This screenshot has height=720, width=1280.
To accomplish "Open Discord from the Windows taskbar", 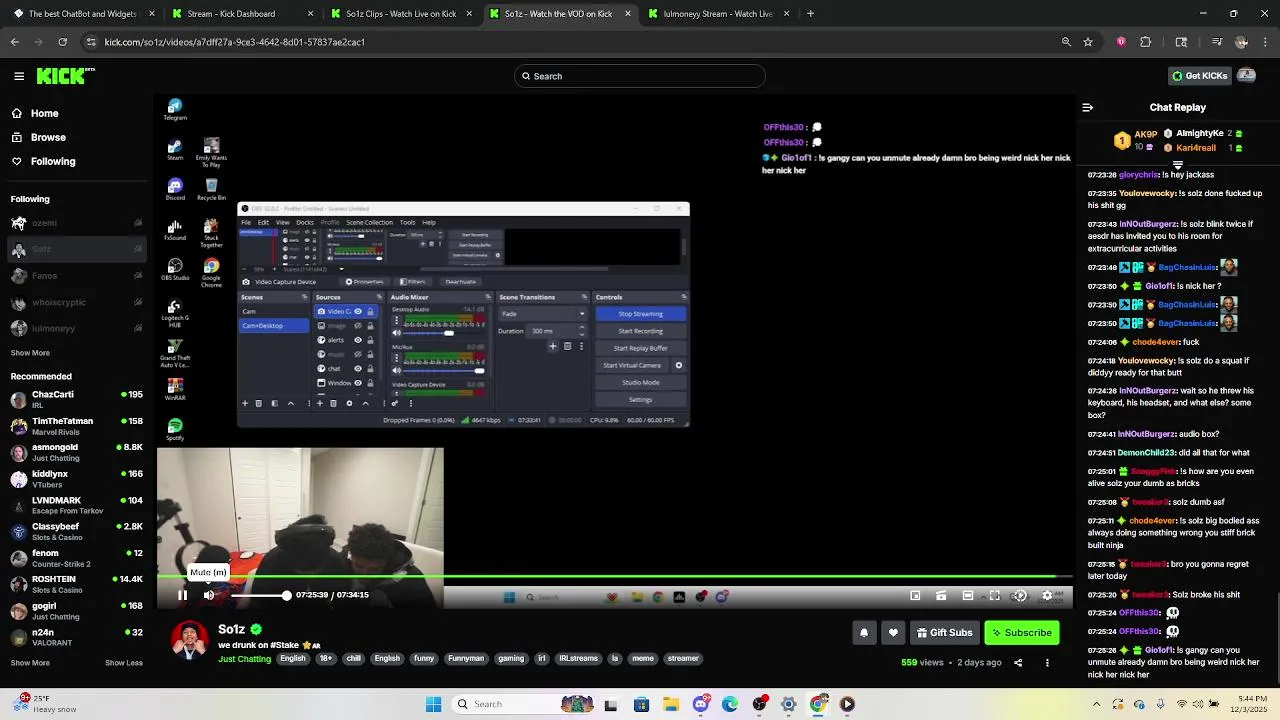I will click(x=700, y=704).
